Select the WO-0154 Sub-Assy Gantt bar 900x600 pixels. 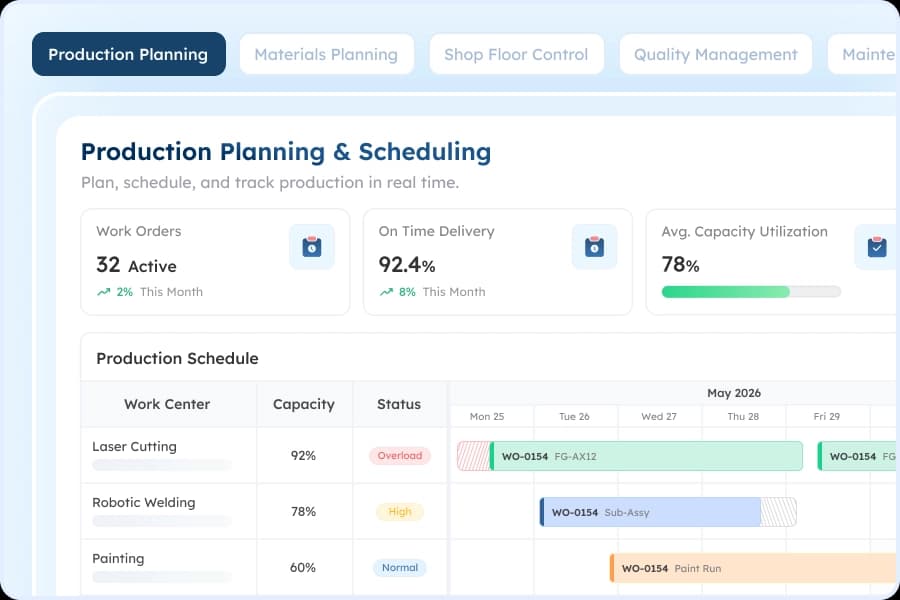(650, 512)
